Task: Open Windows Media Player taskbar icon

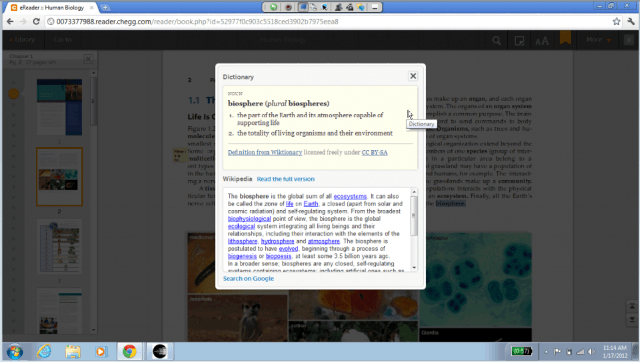Action: point(100,351)
